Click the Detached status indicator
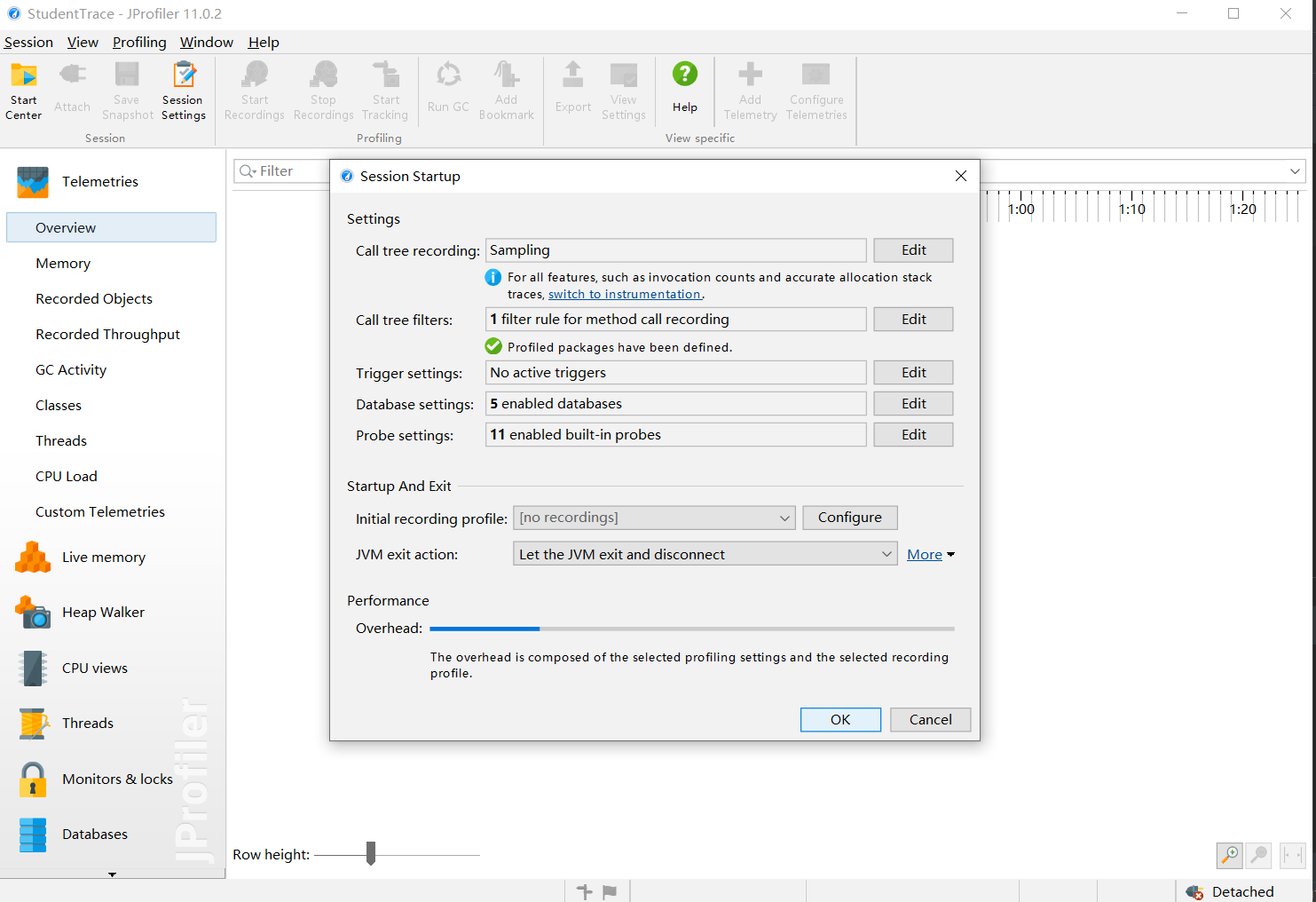 (x=1229, y=892)
